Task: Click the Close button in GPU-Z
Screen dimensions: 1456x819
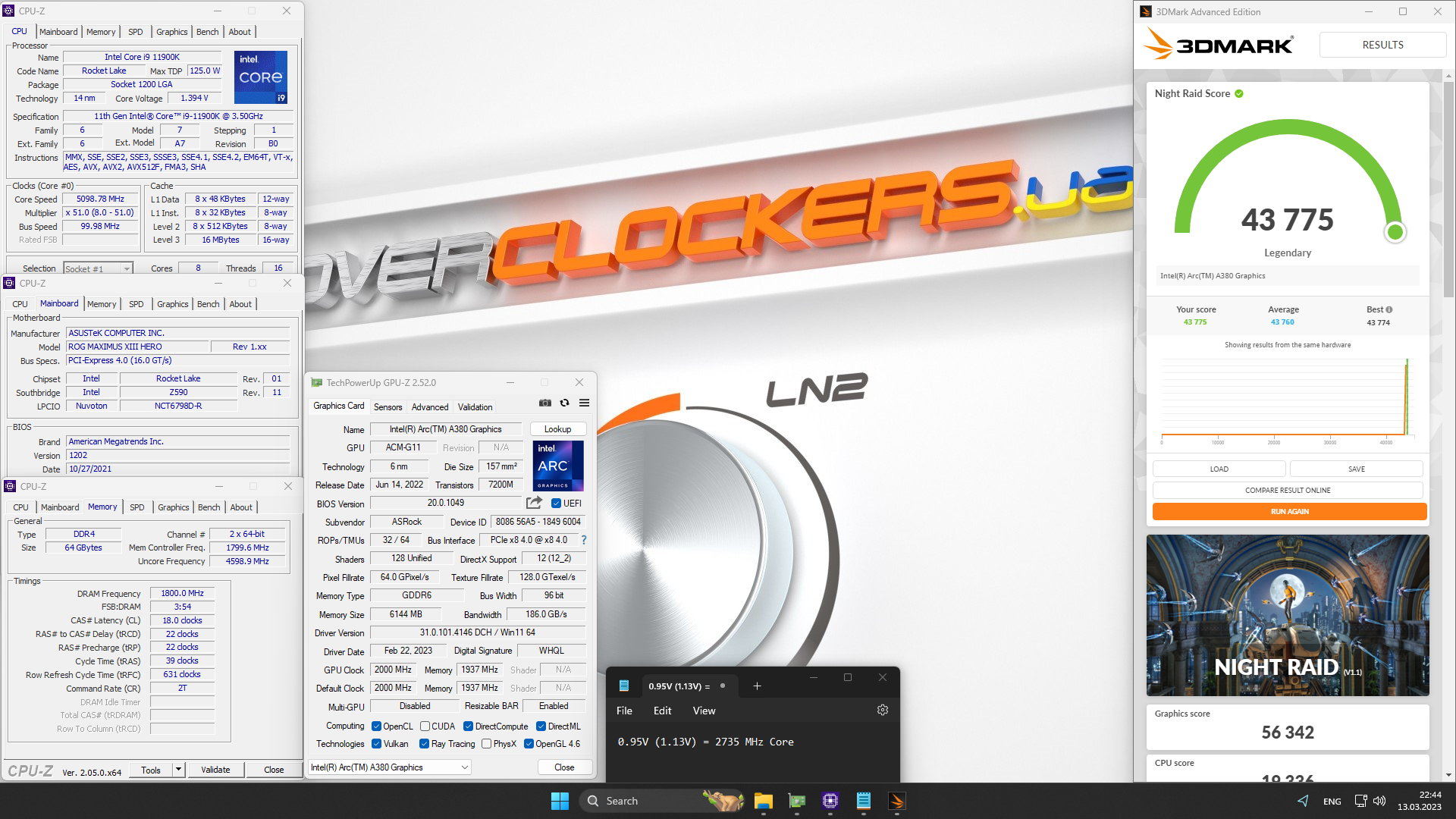Action: (x=564, y=767)
